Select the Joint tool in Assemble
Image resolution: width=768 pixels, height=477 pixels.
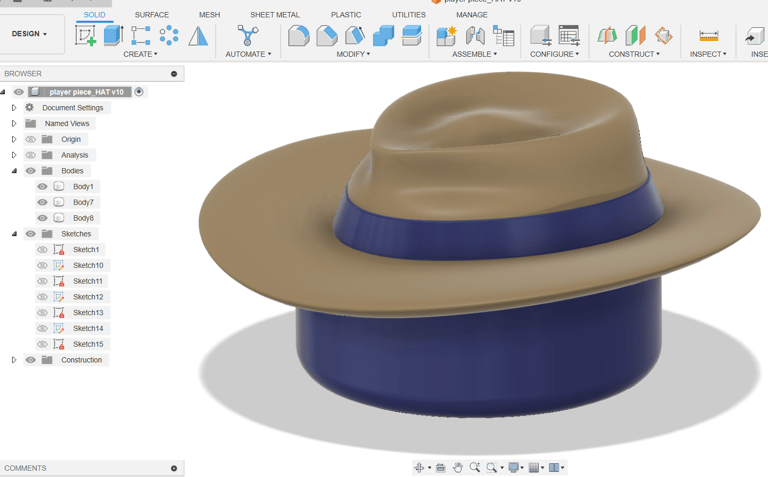475,36
